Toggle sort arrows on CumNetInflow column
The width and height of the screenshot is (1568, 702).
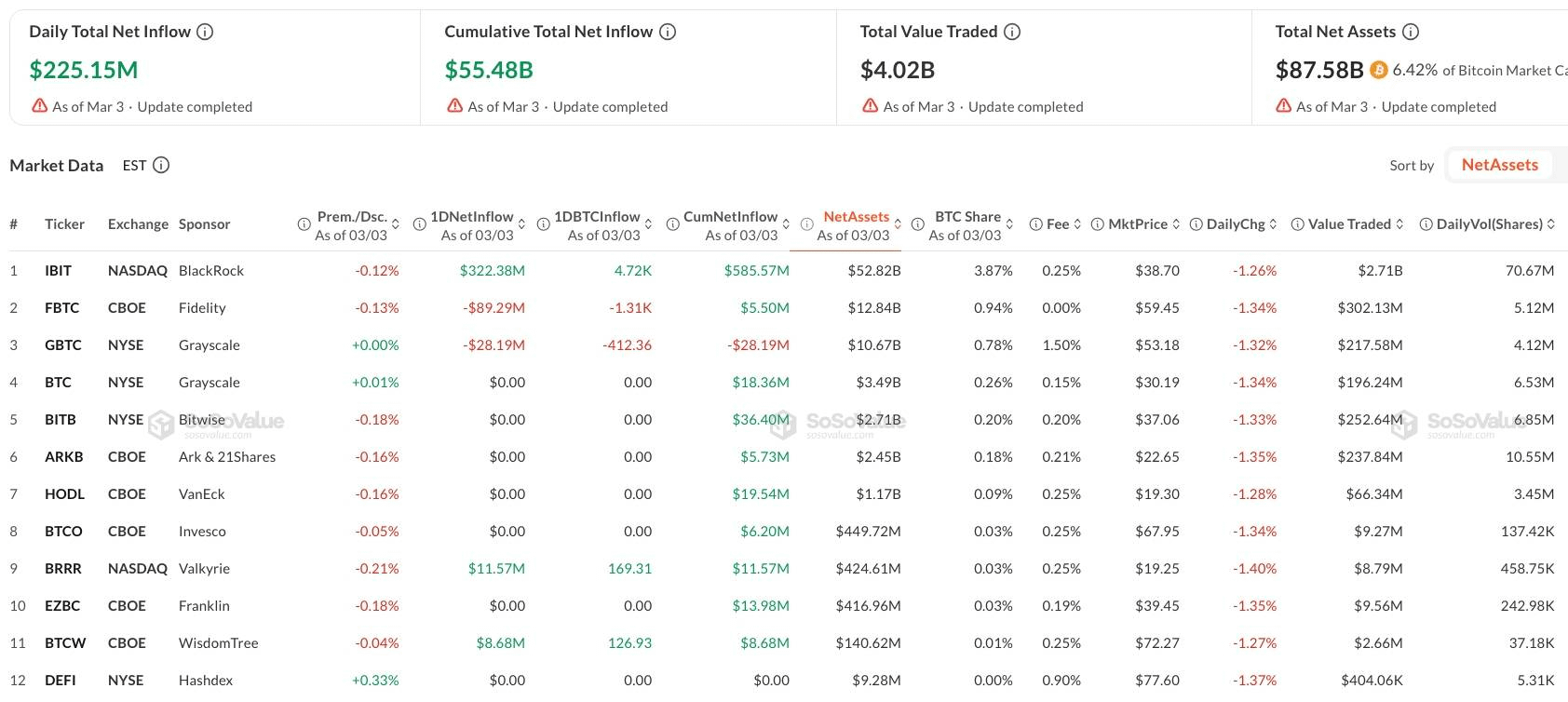[x=786, y=224]
